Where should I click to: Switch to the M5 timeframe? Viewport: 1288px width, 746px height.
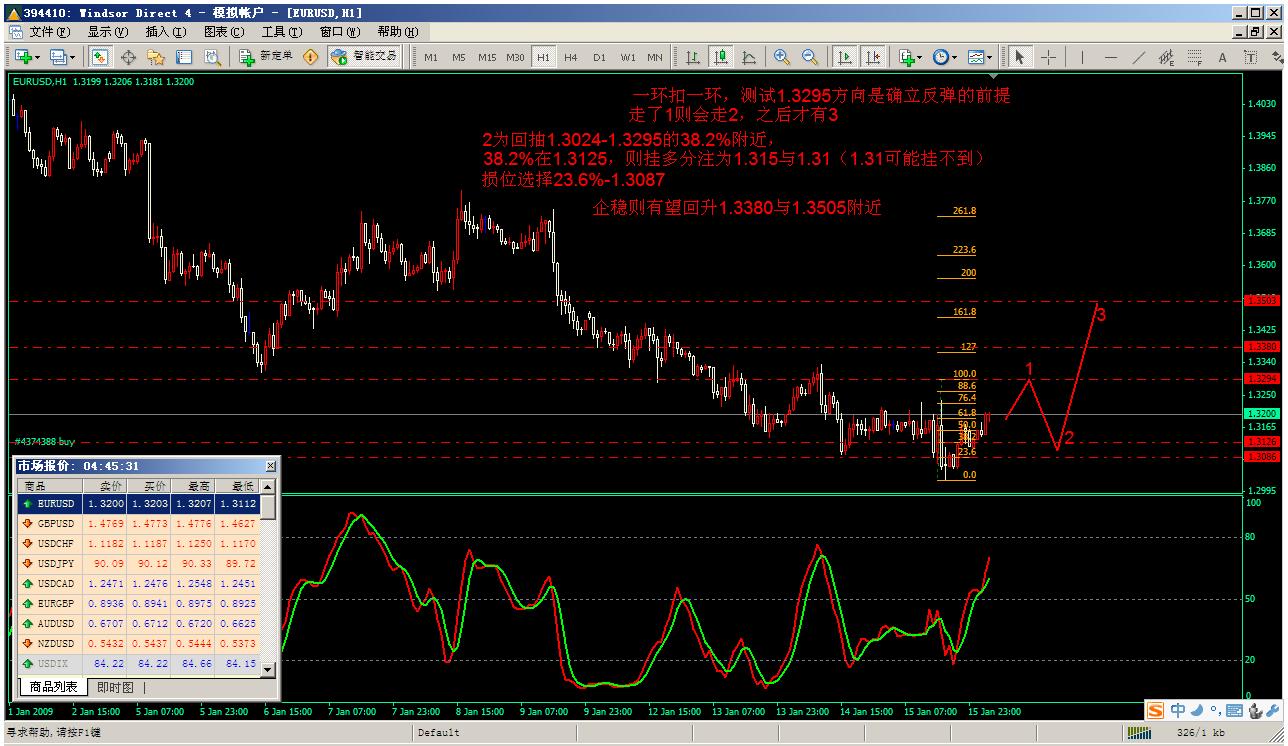point(458,57)
